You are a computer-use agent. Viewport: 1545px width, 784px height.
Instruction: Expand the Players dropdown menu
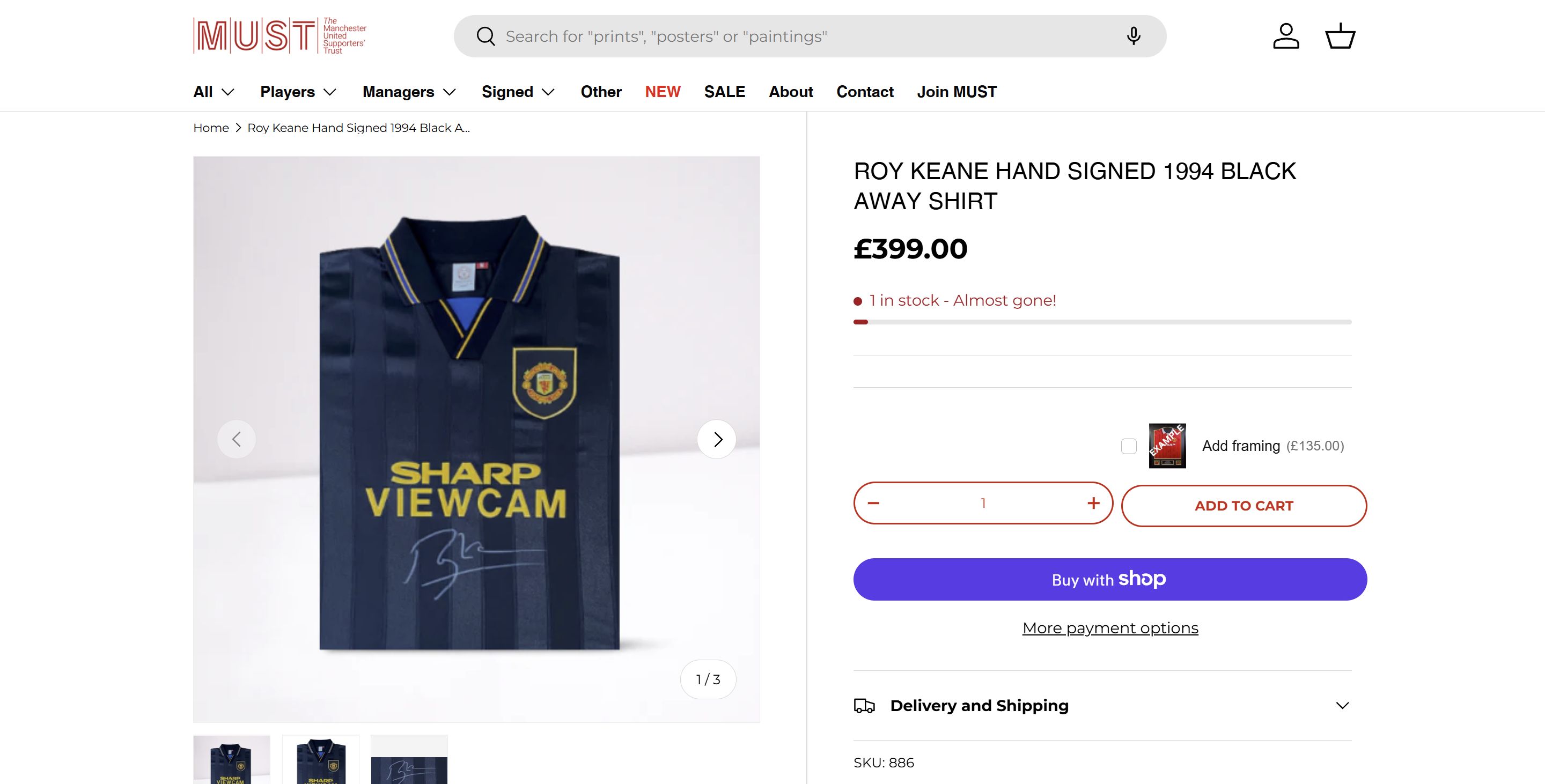(x=298, y=92)
